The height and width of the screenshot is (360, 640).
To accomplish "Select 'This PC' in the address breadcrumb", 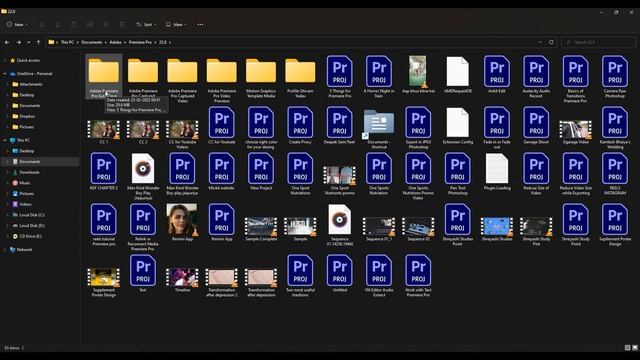I will (x=67, y=42).
